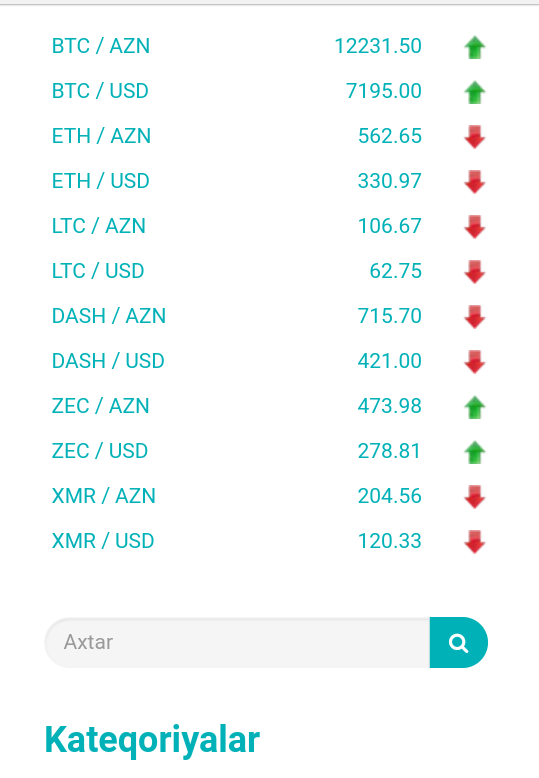The width and height of the screenshot is (539, 778).
Task: Click the red down arrow beside LTC / USD
Action: point(474,272)
